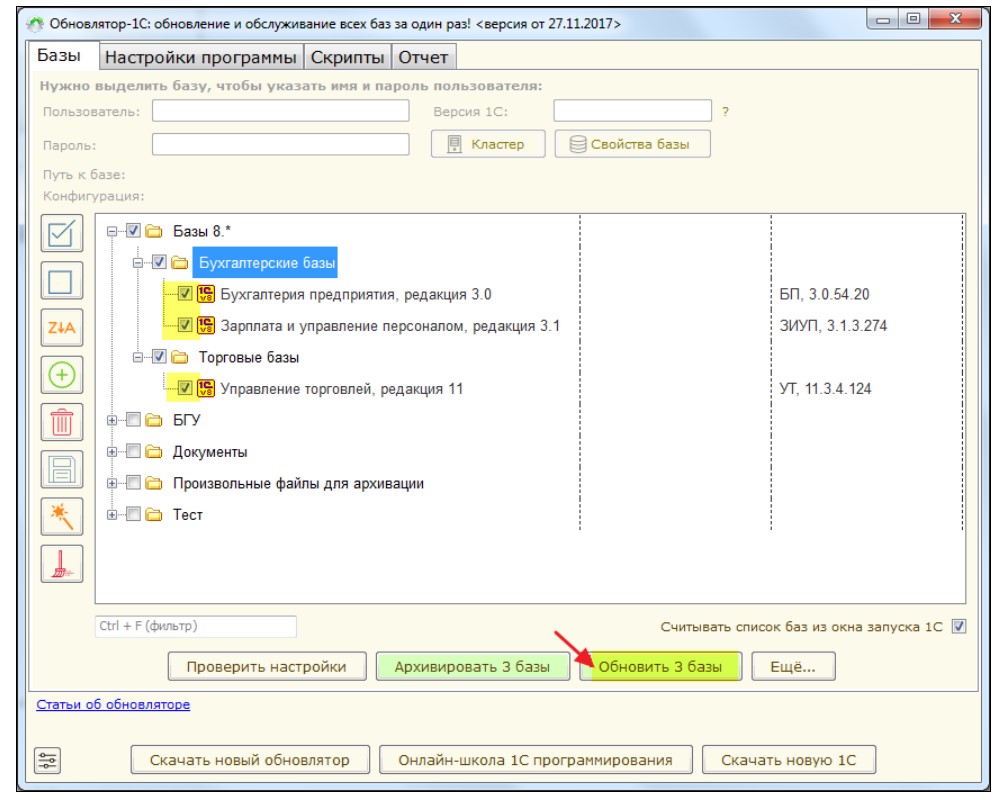Click Онлайн-школа 1С программирования button

536,760
